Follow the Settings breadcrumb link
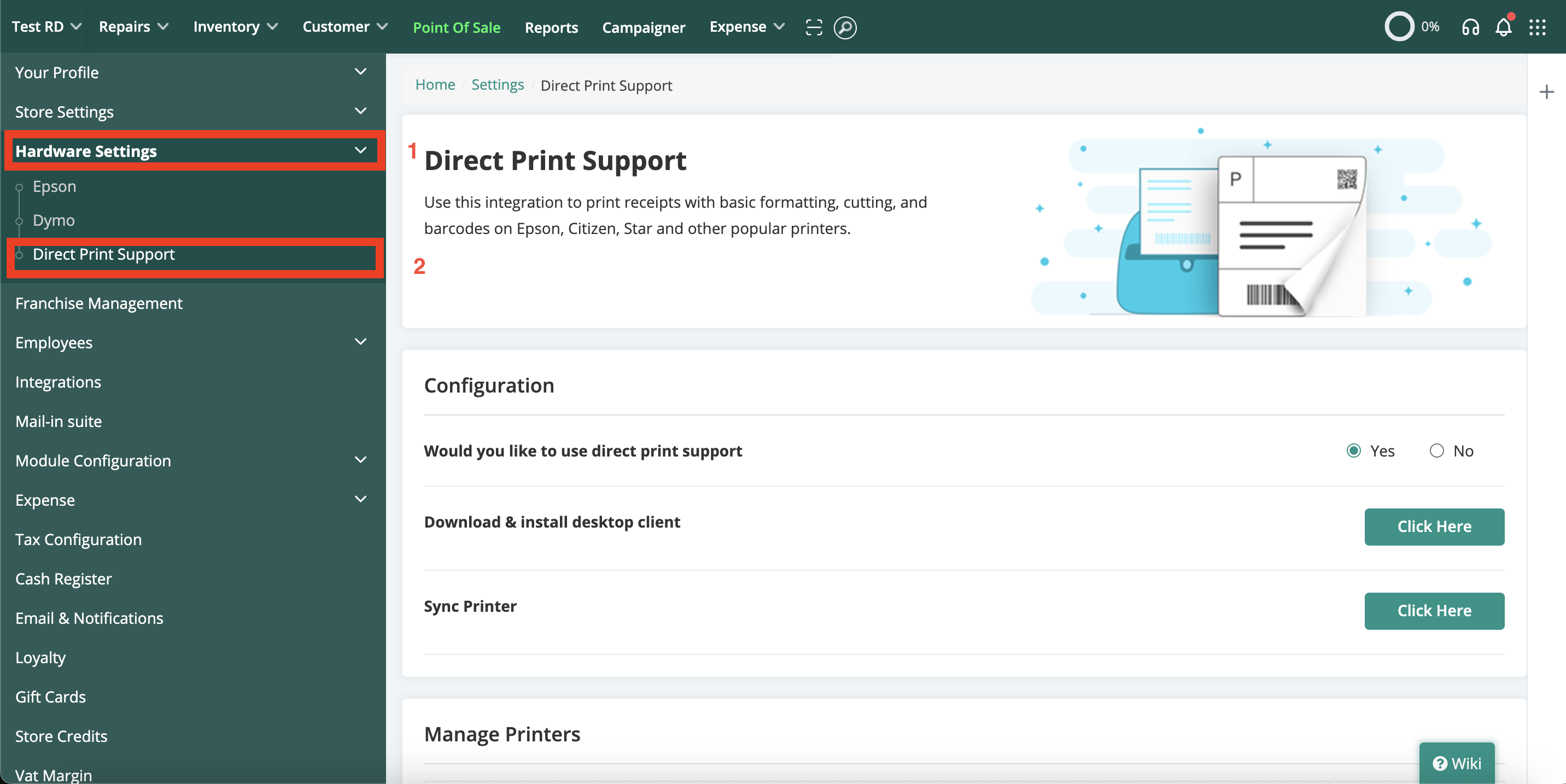The height and width of the screenshot is (784, 1566). (x=497, y=85)
